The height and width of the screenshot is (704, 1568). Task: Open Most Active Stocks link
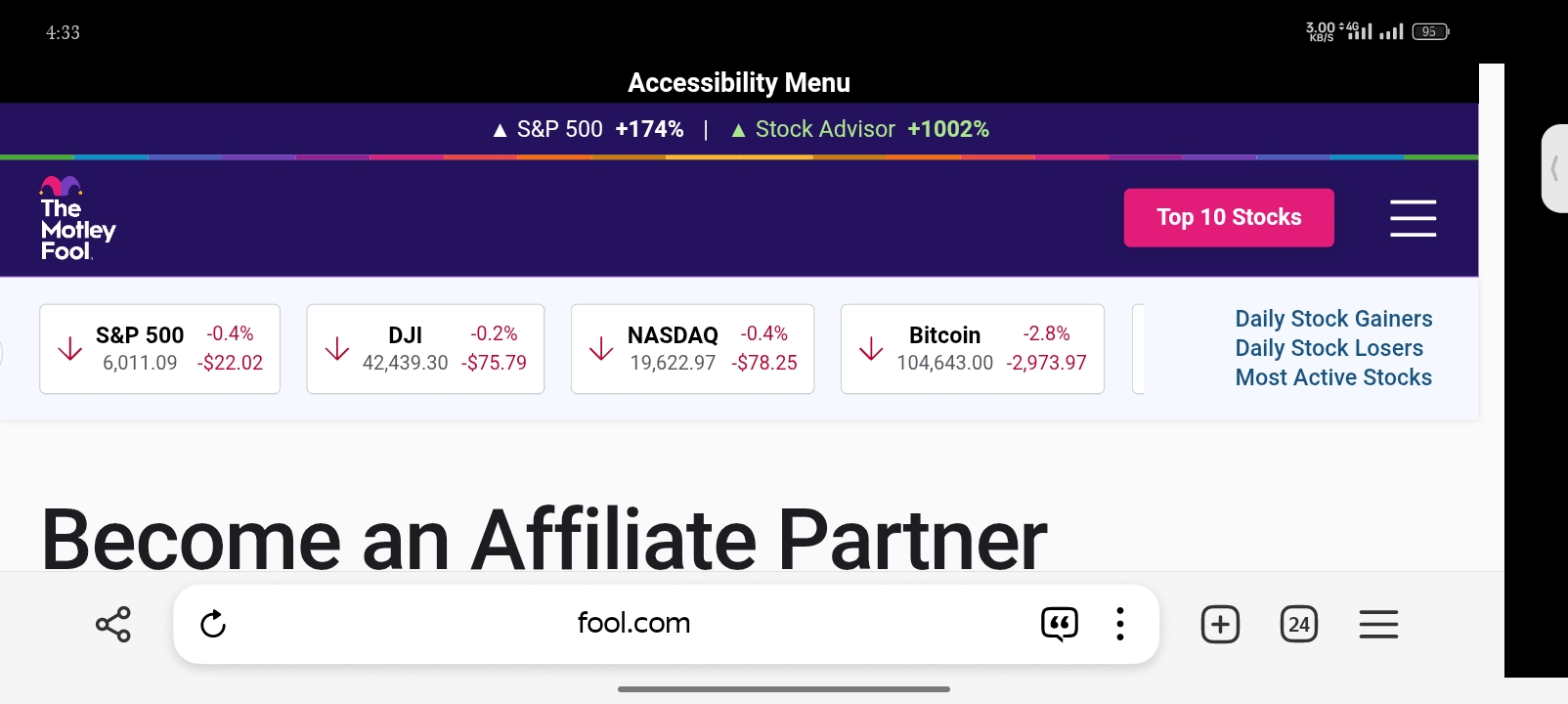(x=1333, y=377)
